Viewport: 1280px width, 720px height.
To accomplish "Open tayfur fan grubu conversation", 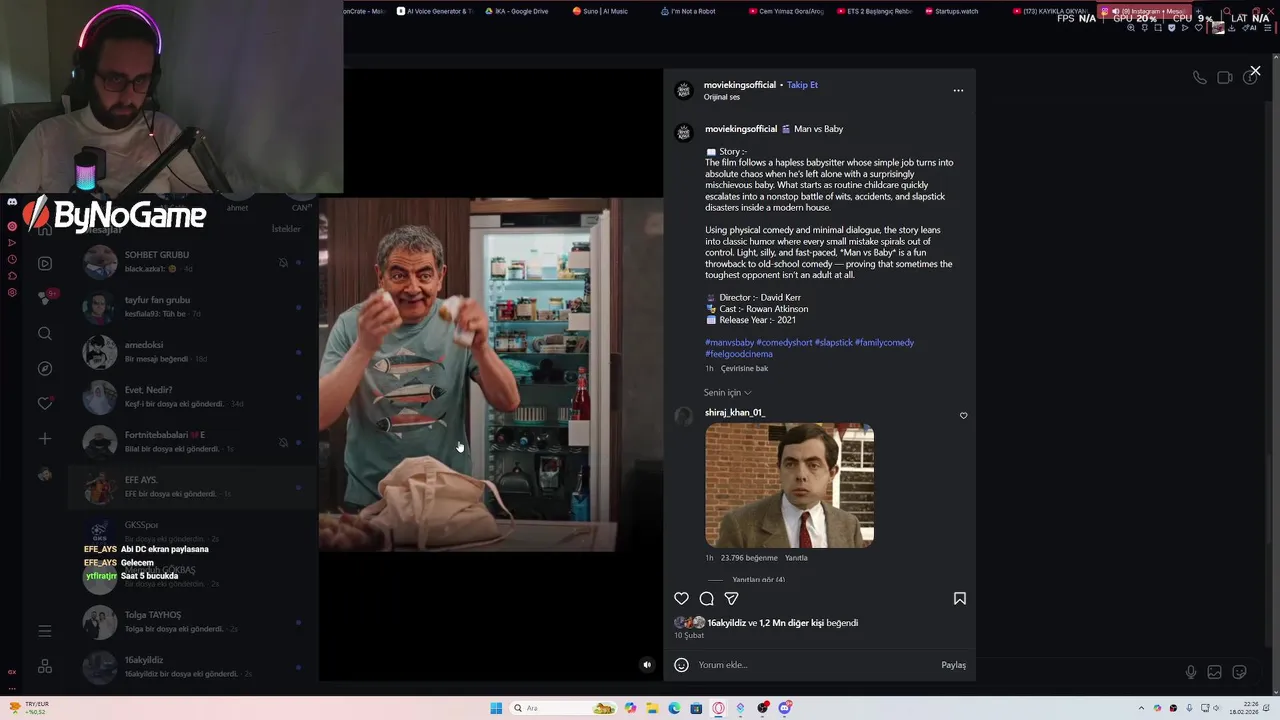I will pyautogui.click(x=192, y=307).
